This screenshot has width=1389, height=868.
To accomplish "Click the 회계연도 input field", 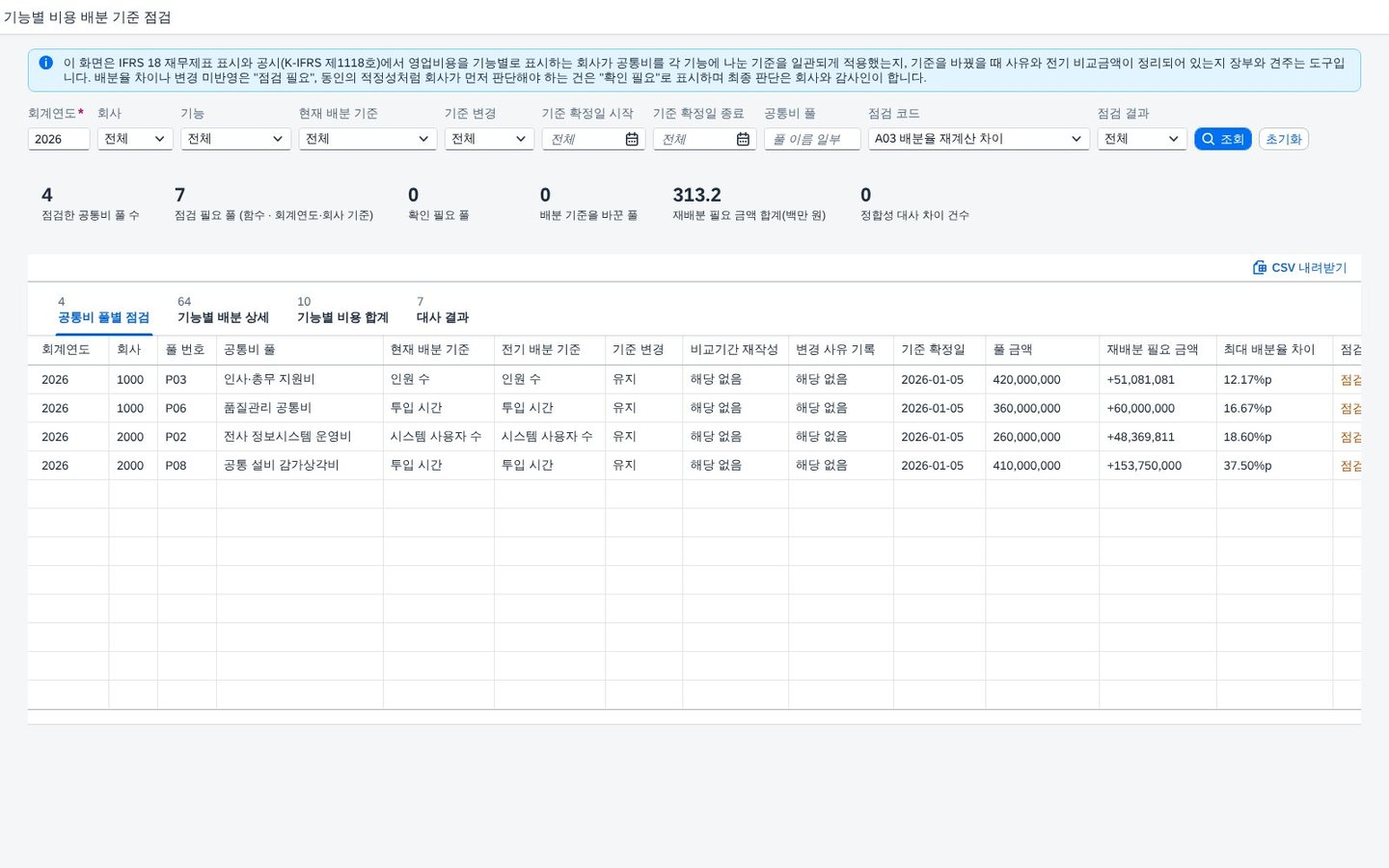I will coord(59,139).
